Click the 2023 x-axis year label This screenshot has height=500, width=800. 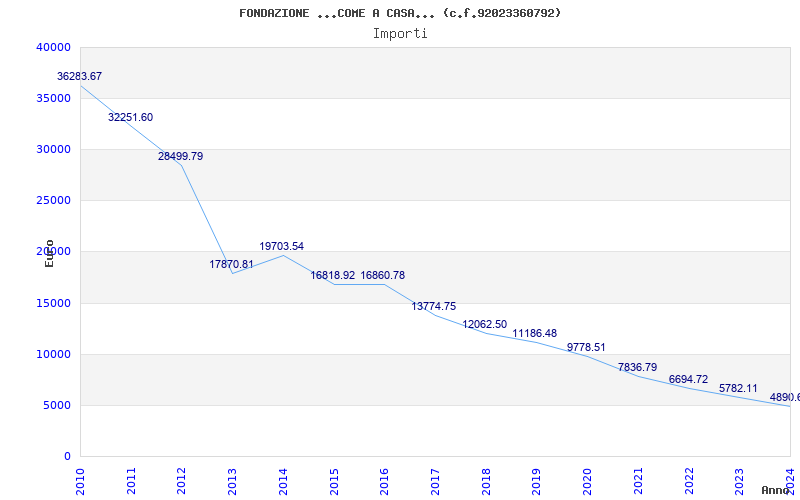739,481
